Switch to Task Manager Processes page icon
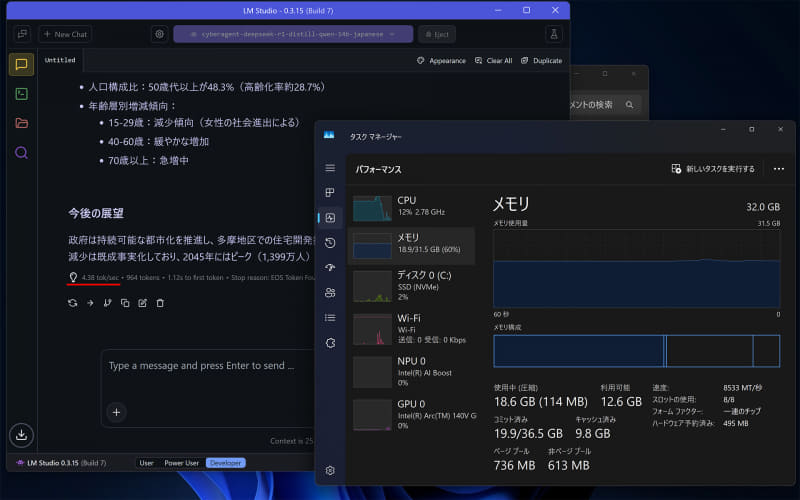800x500 pixels. pyautogui.click(x=330, y=192)
